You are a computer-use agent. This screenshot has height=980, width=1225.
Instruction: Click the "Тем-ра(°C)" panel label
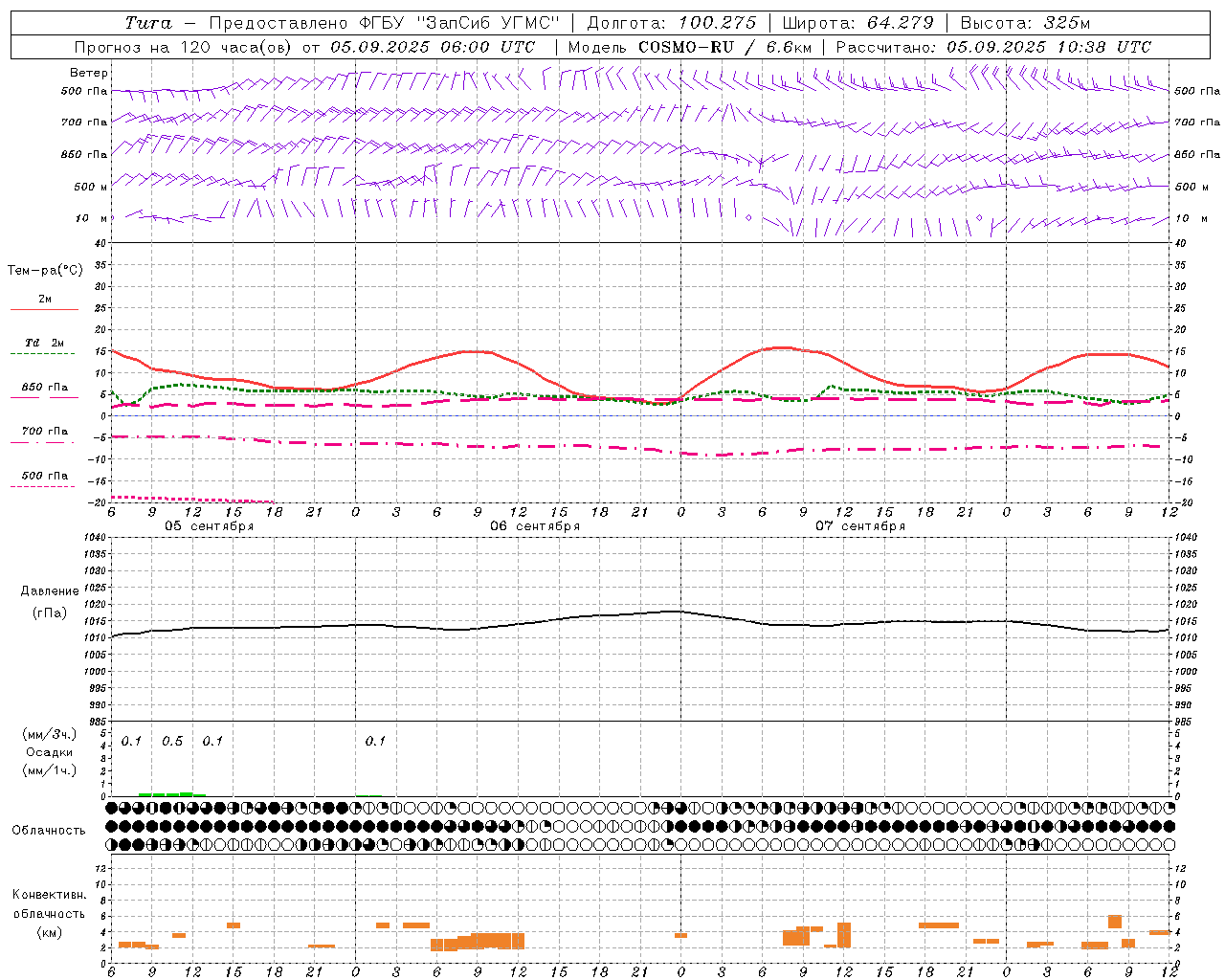coord(45,271)
